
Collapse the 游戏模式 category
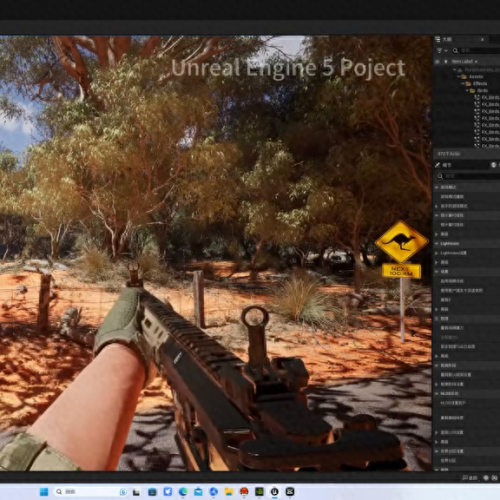pos(437,187)
